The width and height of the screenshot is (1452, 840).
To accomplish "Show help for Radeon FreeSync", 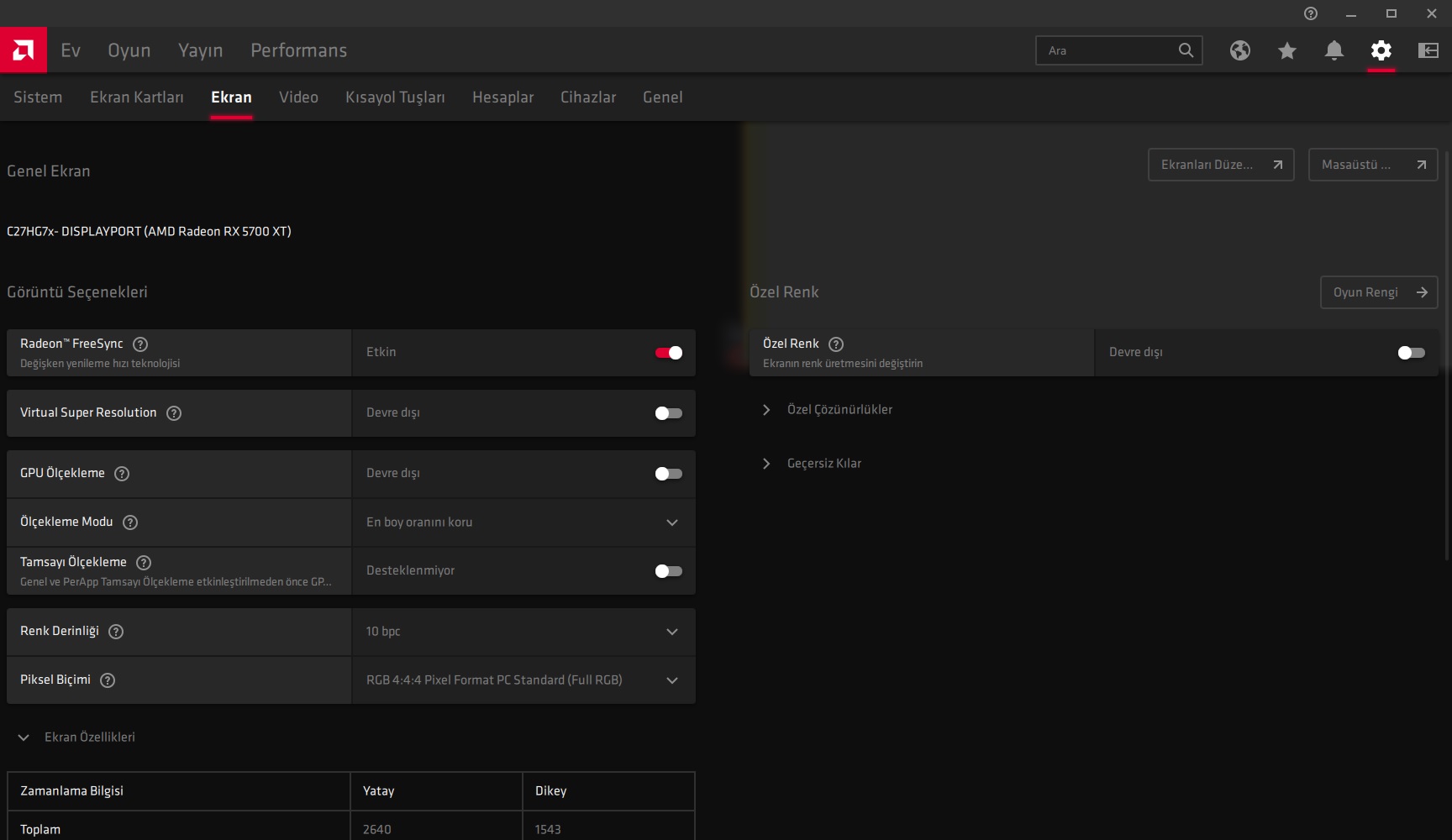I will click(x=140, y=344).
